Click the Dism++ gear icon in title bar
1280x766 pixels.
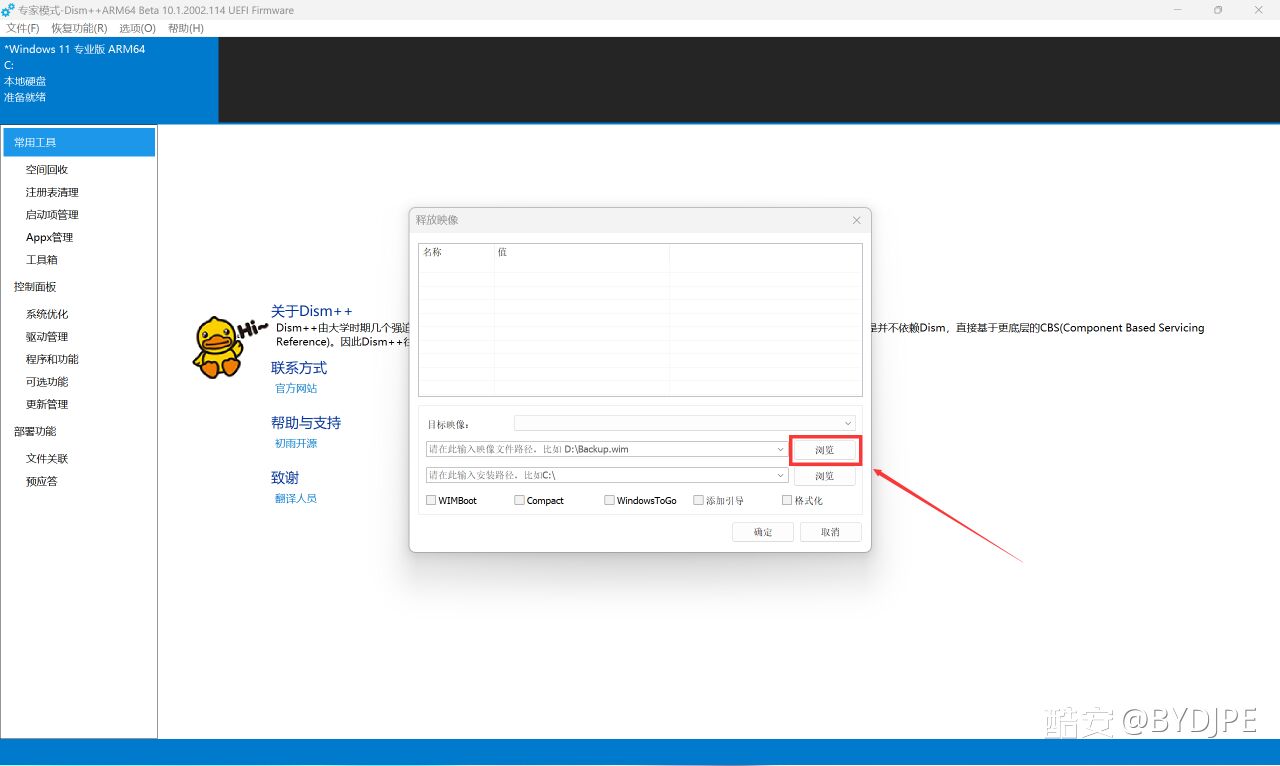pos(8,10)
